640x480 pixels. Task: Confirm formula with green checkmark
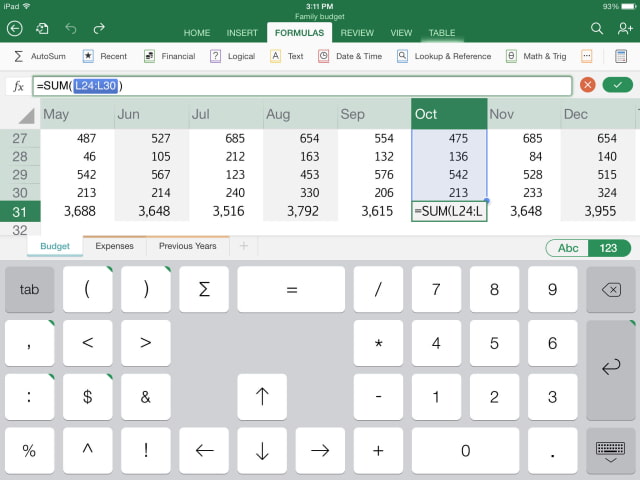pos(617,86)
